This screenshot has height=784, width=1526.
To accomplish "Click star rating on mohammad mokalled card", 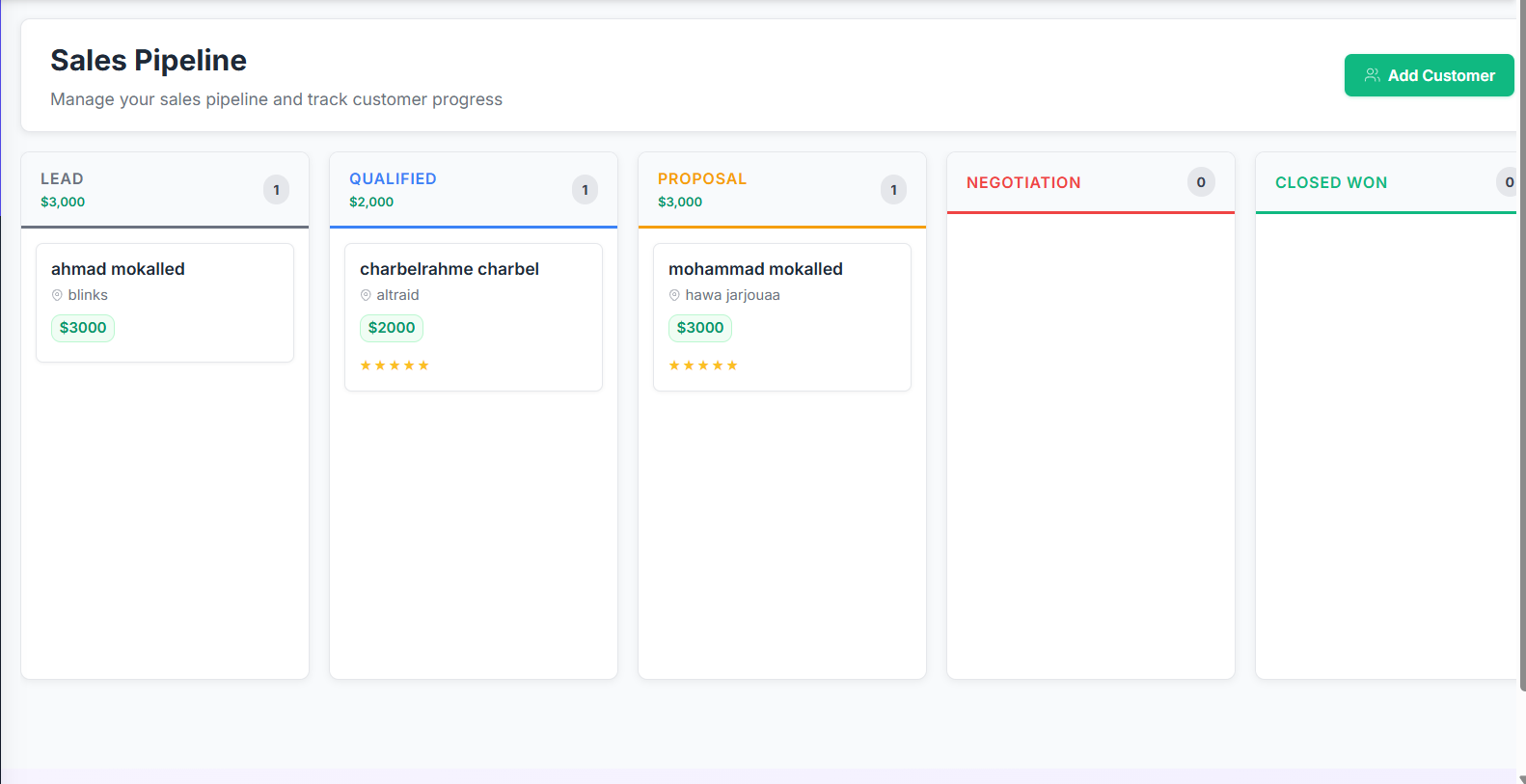I will 702,365.
